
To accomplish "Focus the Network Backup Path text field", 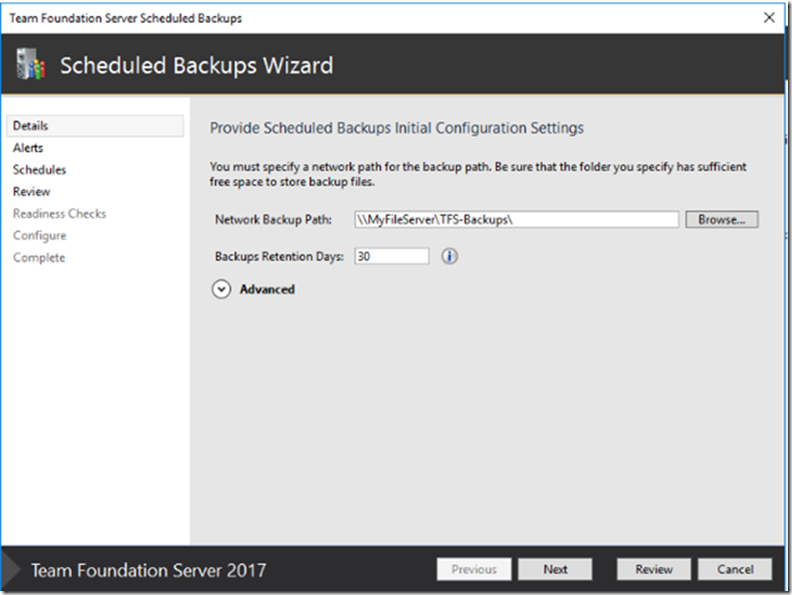I will point(516,219).
